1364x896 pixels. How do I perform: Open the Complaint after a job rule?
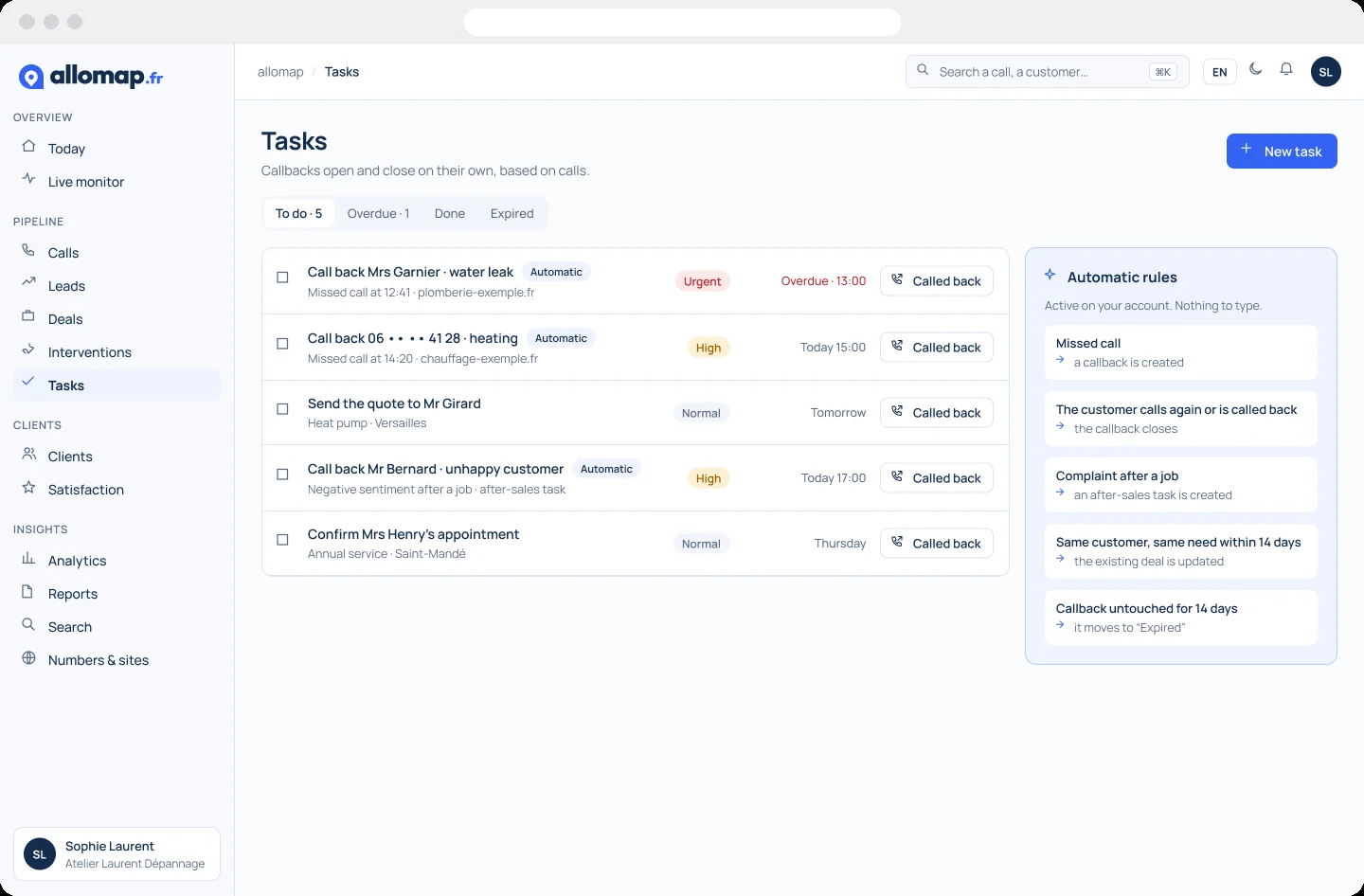(1181, 485)
